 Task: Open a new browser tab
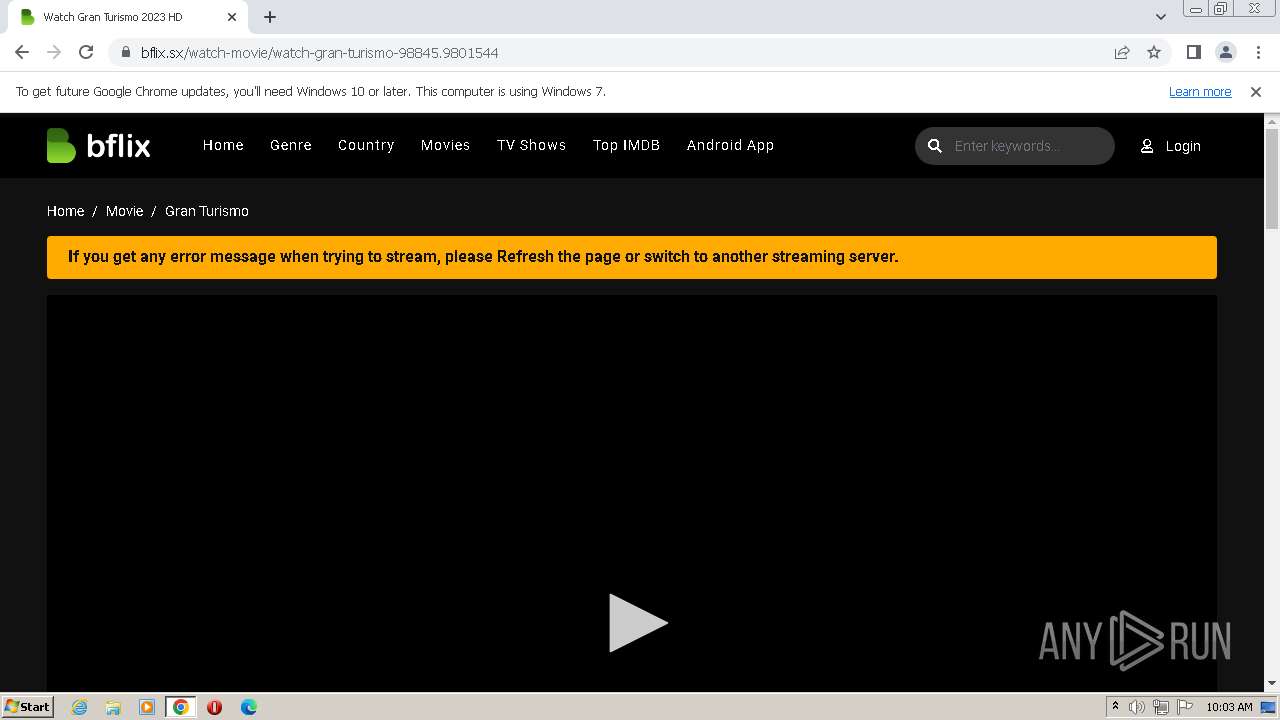270,17
